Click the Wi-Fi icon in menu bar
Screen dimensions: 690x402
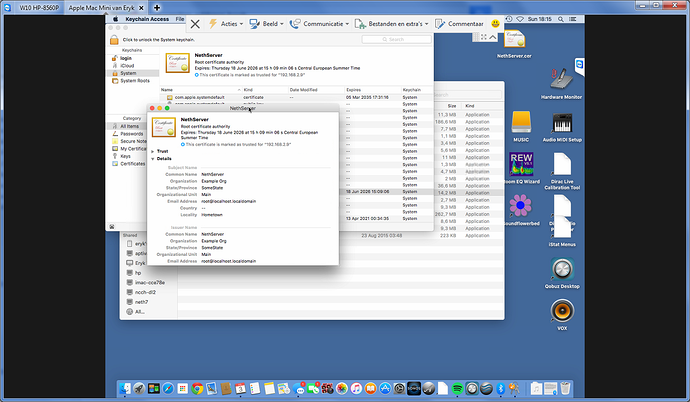tap(520, 19)
